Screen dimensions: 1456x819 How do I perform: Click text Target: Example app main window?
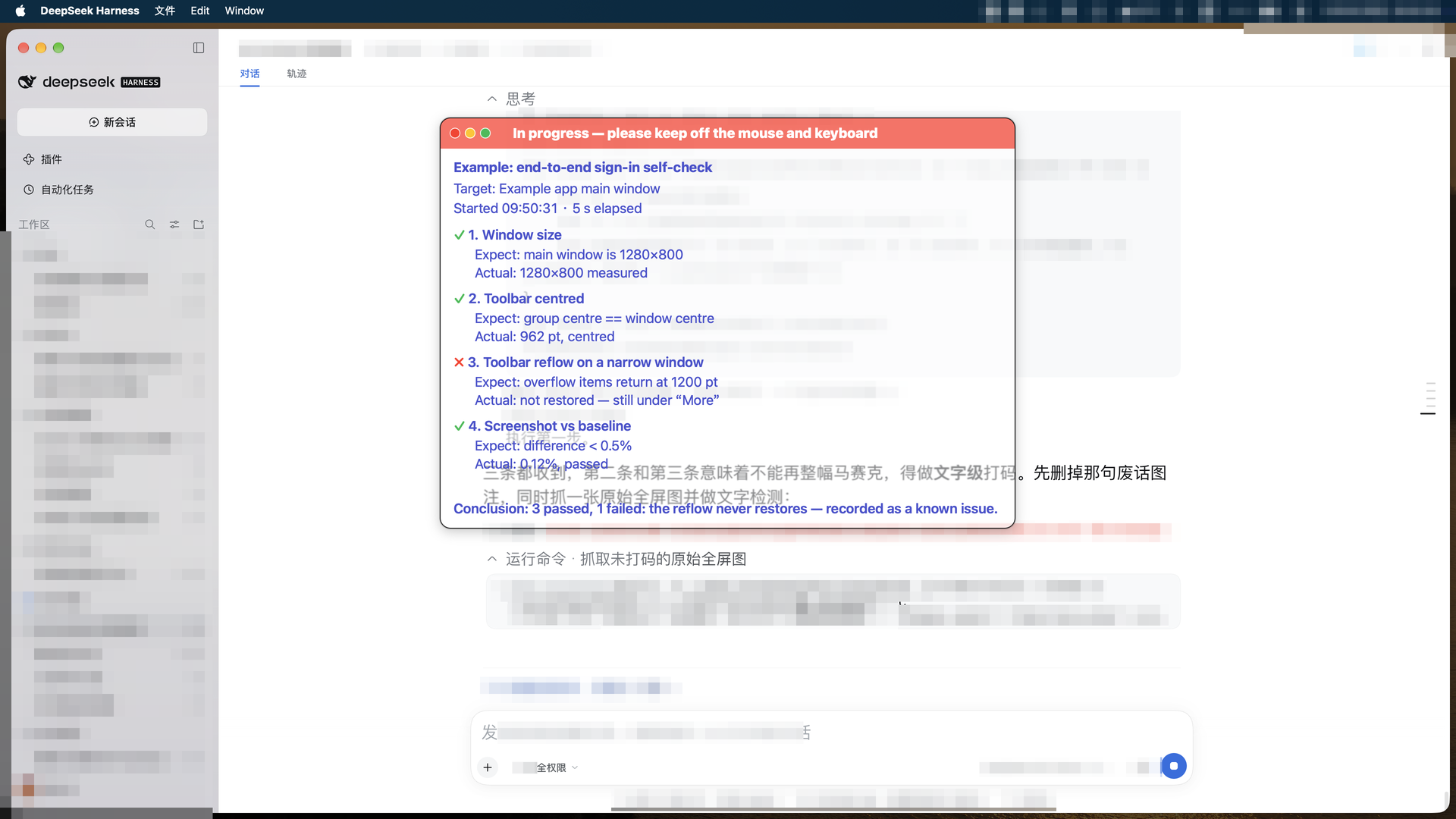tap(557, 189)
